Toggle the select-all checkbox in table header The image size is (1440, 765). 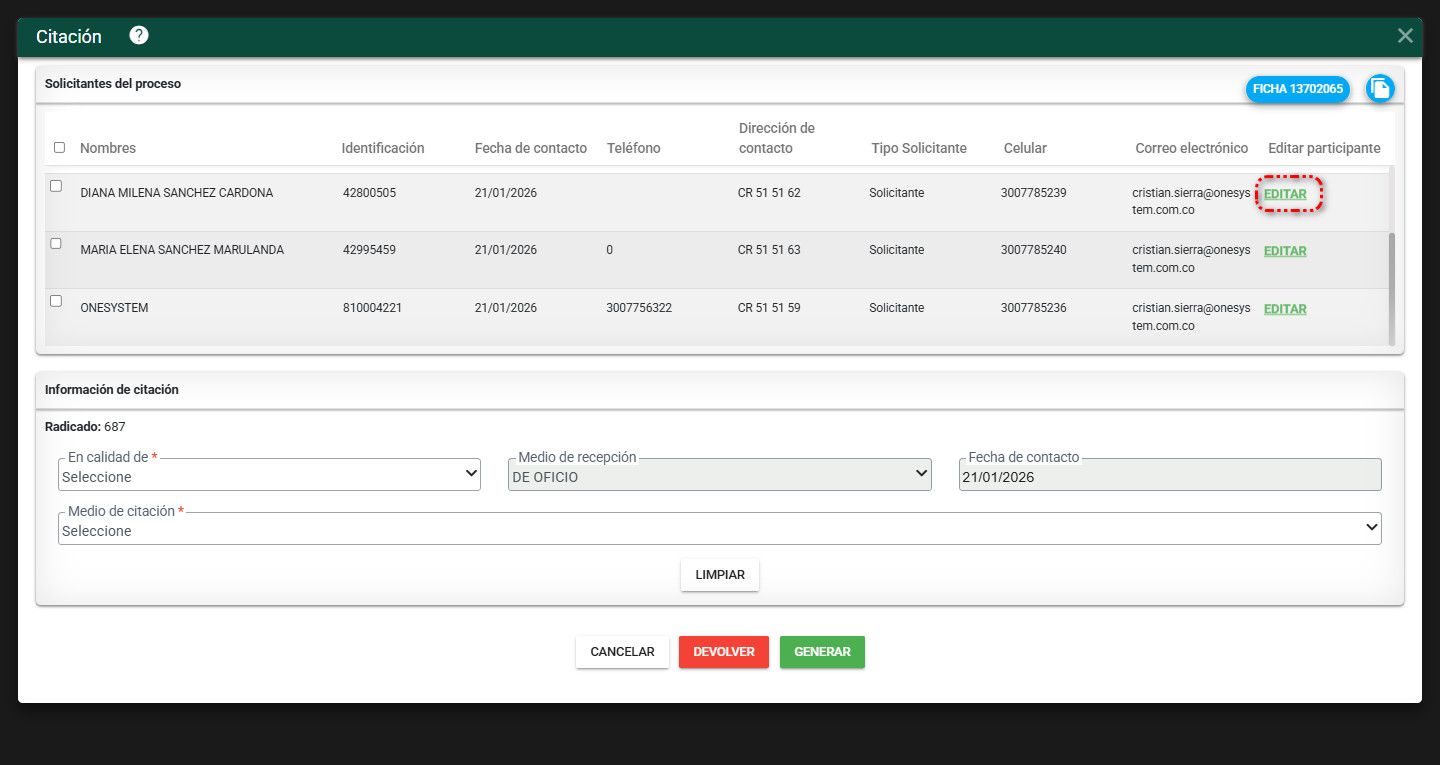59,148
